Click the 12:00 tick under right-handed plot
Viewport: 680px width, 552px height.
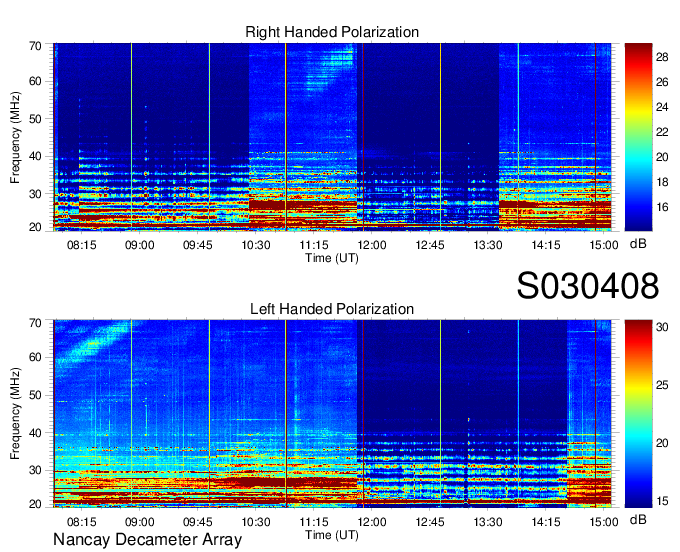click(372, 245)
